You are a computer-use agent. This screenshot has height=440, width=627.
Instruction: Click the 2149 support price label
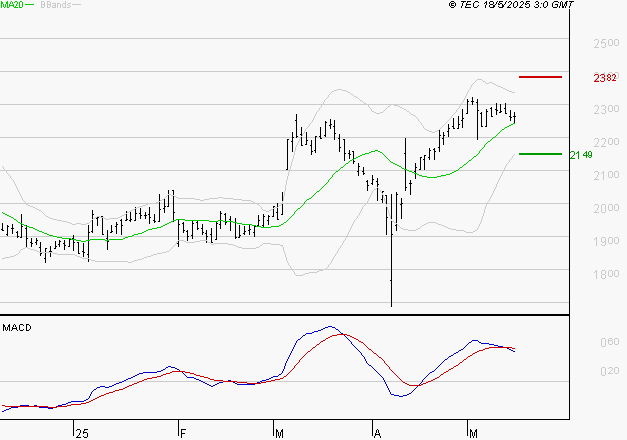click(580, 155)
